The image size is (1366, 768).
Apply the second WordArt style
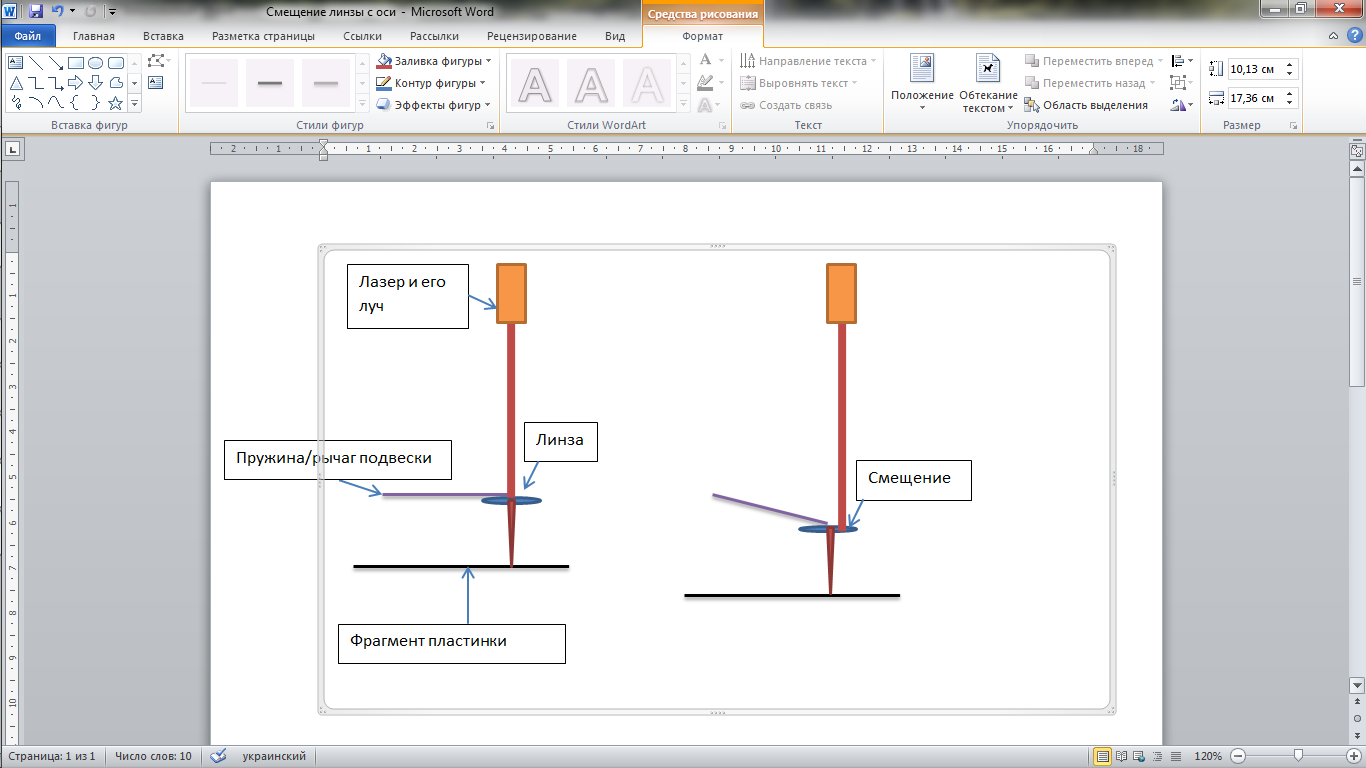tap(593, 83)
